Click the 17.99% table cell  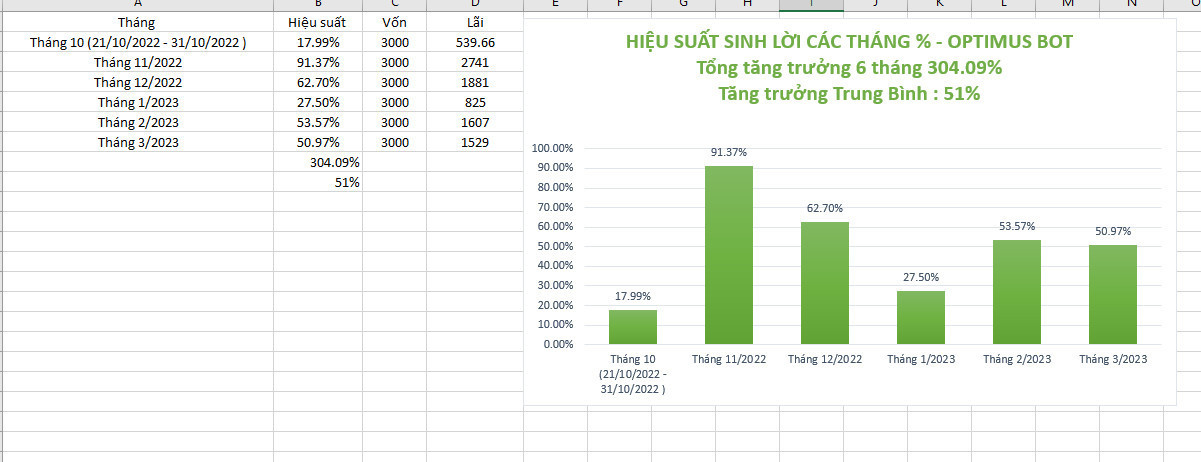(x=318, y=42)
